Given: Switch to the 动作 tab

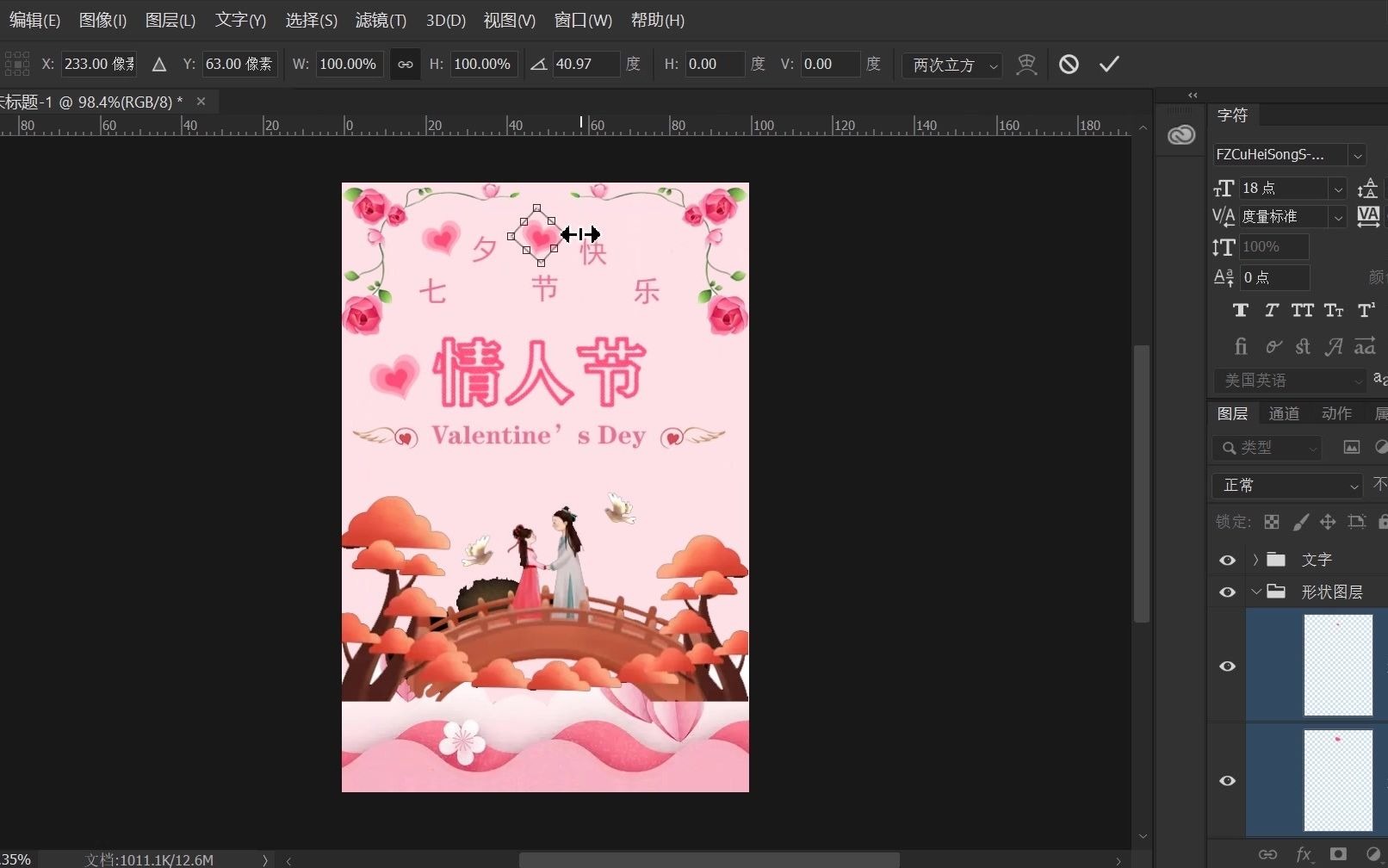Looking at the screenshot, I should (x=1336, y=413).
